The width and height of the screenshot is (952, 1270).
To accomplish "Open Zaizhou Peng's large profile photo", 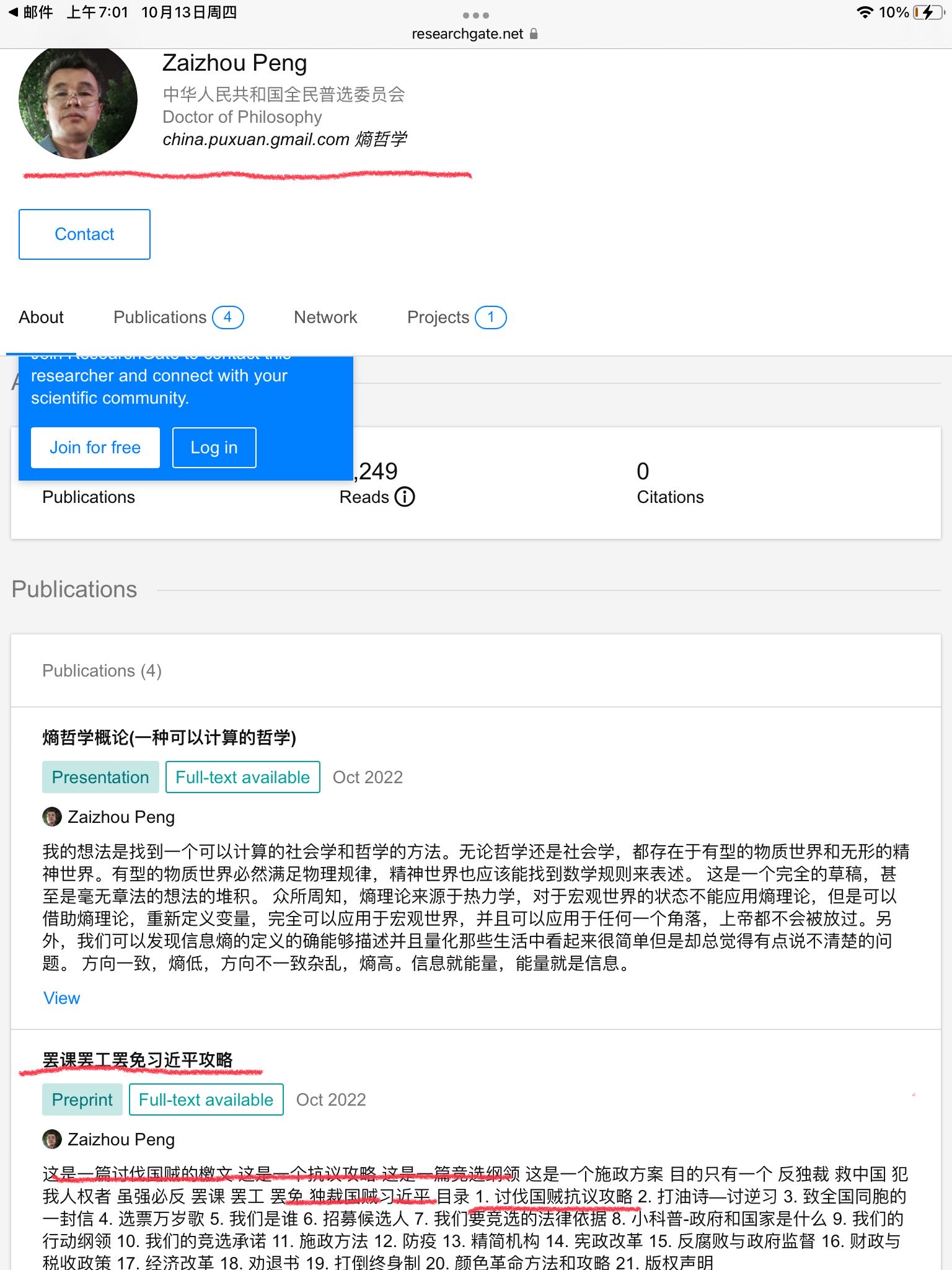I will click(78, 101).
